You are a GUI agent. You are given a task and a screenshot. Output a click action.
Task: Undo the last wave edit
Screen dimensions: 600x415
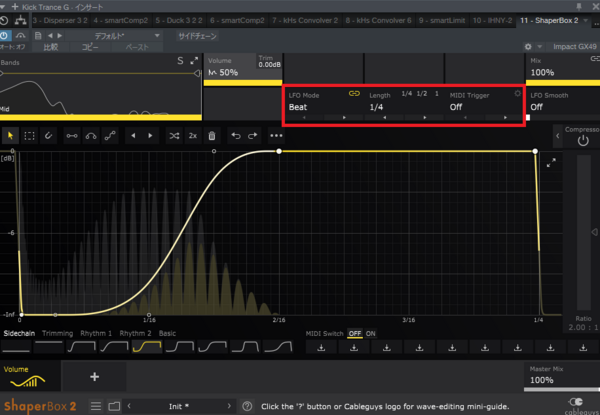pos(236,135)
